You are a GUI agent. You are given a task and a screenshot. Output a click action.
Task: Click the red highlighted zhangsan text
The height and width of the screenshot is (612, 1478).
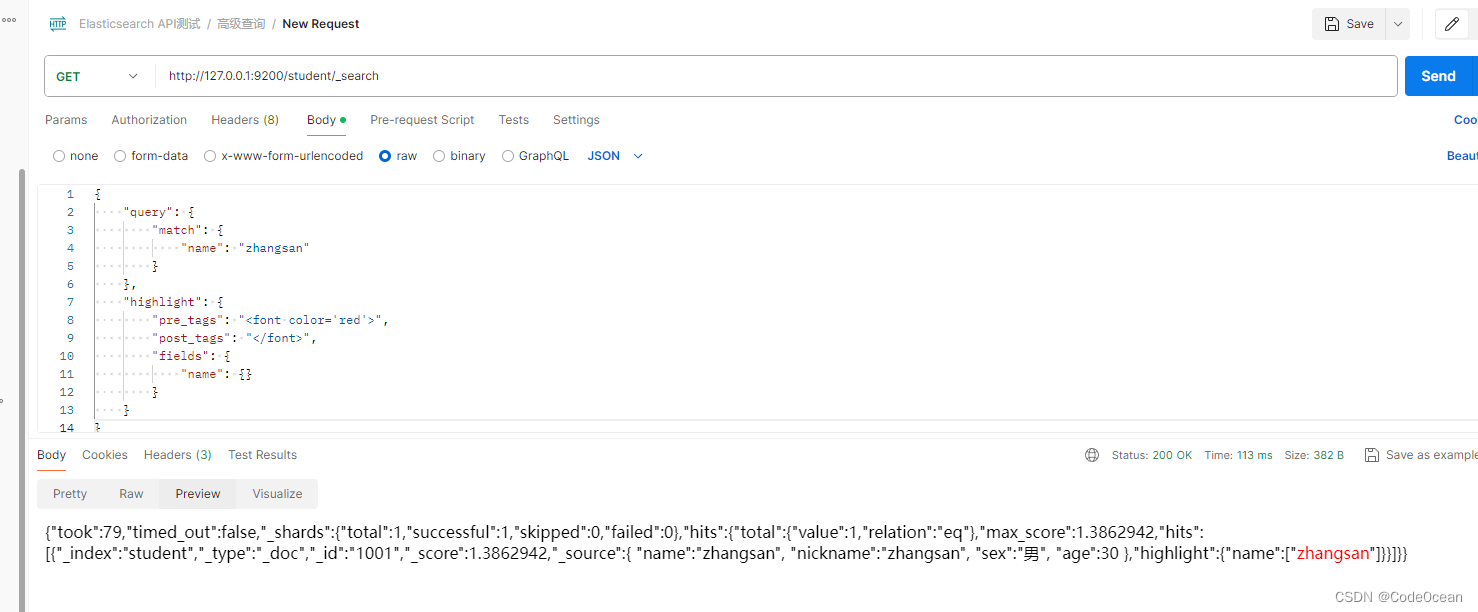[1333, 553]
